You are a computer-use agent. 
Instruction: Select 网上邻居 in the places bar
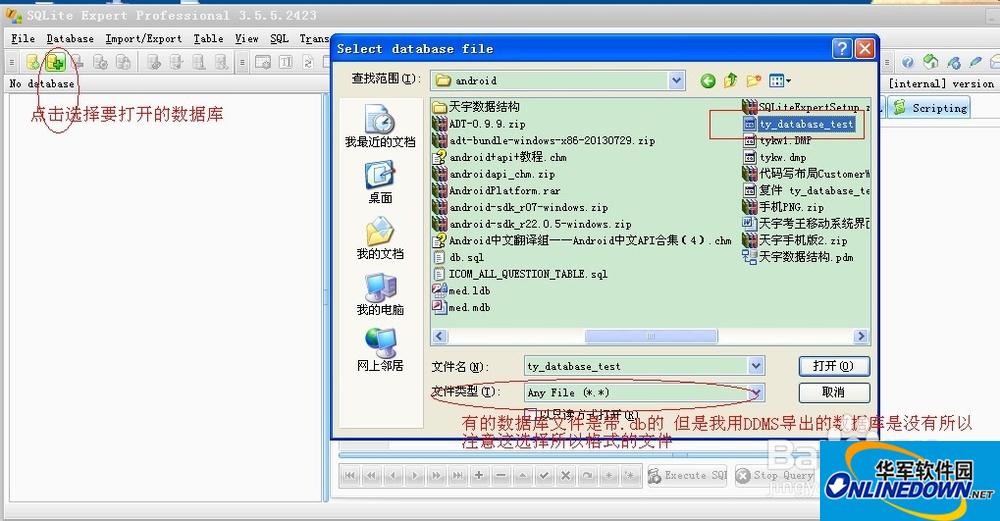click(380, 350)
